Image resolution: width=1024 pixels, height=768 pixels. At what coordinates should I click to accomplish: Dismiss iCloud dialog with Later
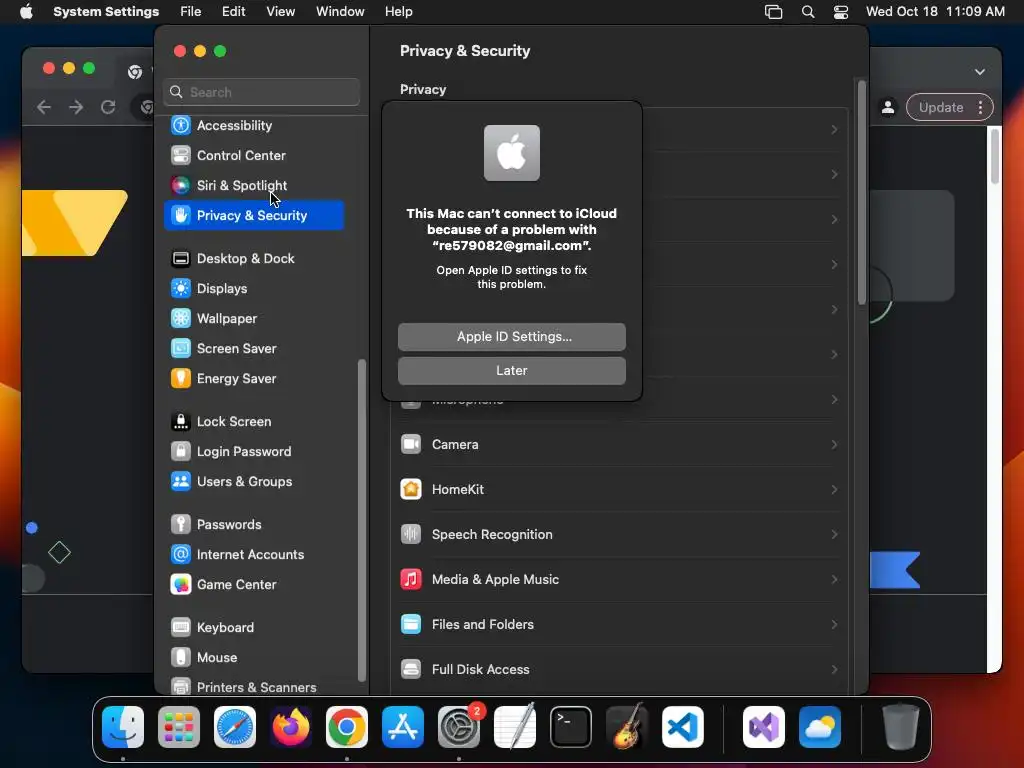511,371
